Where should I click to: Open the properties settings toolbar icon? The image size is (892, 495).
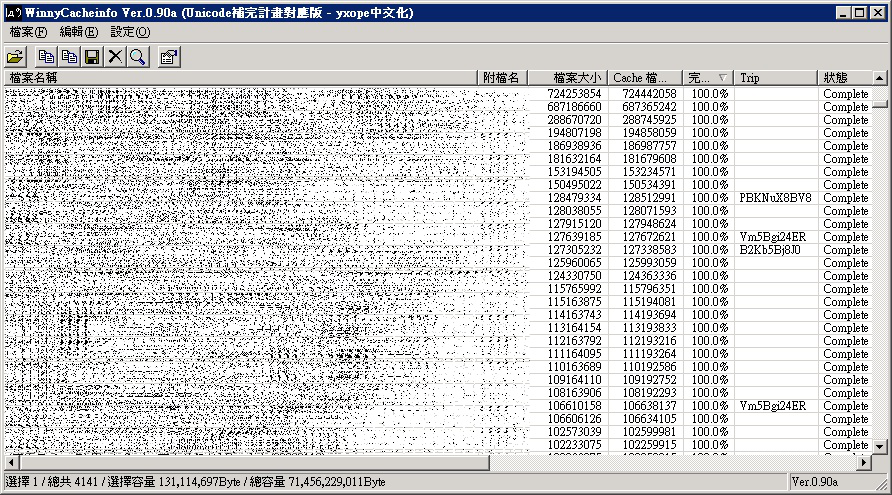tap(168, 57)
